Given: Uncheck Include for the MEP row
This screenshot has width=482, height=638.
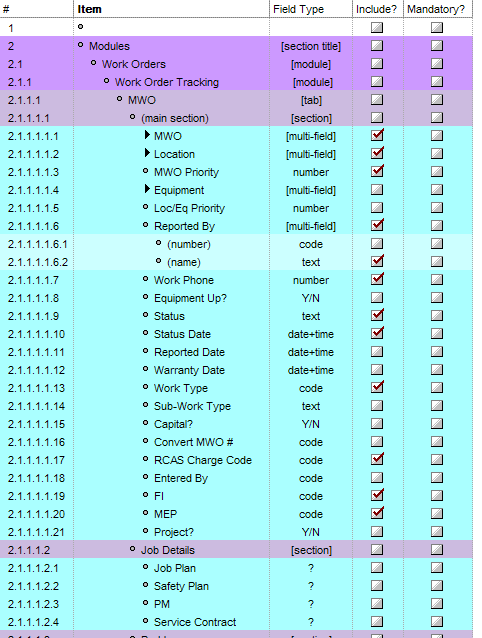Looking at the screenshot, I should click(x=377, y=513).
